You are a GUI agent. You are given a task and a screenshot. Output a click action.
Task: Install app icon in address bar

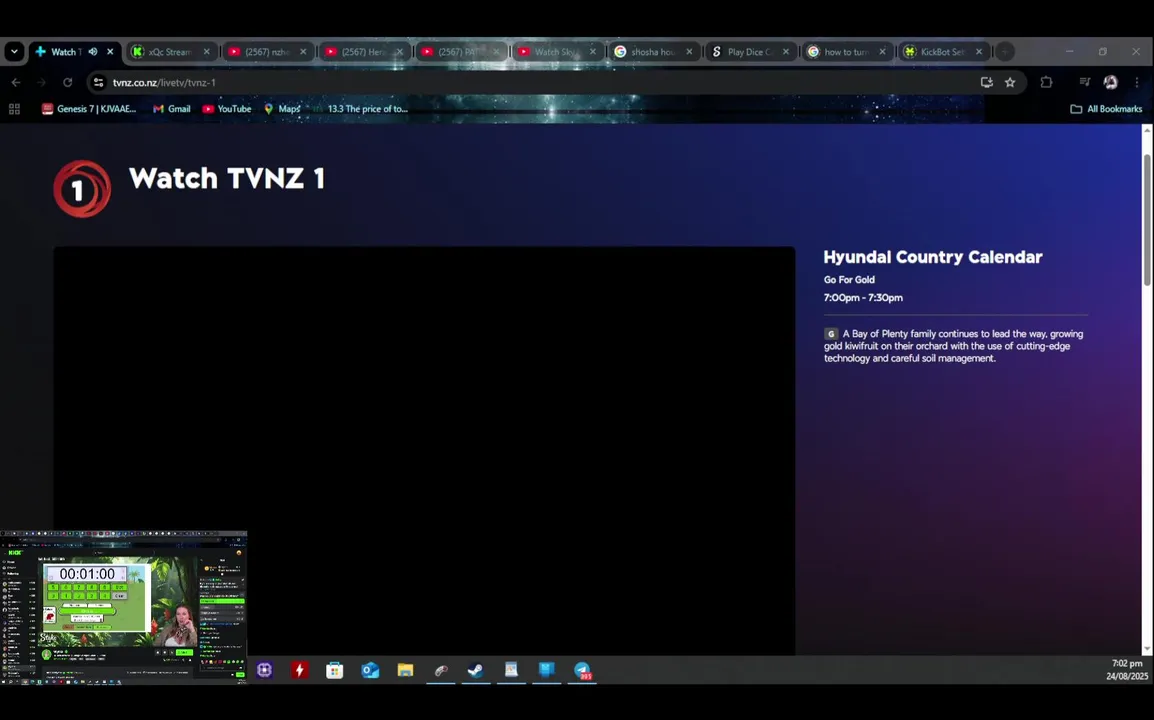tap(987, 82)
